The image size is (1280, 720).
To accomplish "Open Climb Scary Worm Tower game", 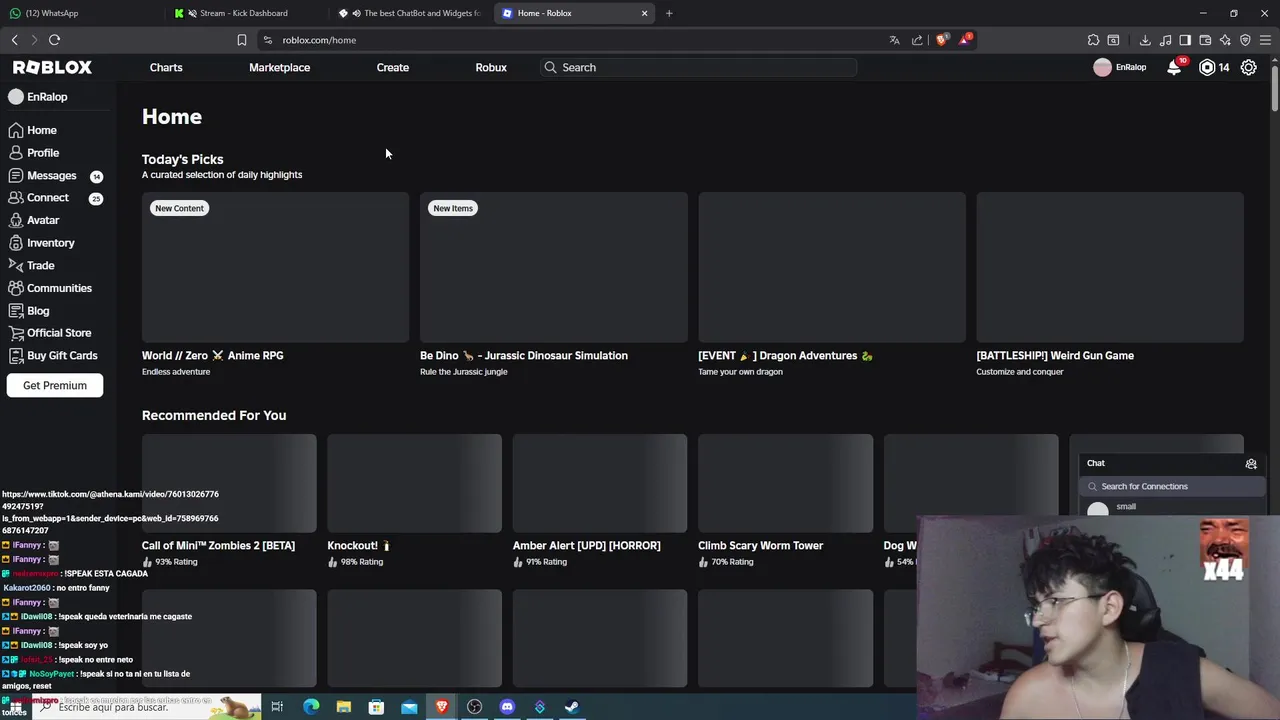I will point(785,500).
